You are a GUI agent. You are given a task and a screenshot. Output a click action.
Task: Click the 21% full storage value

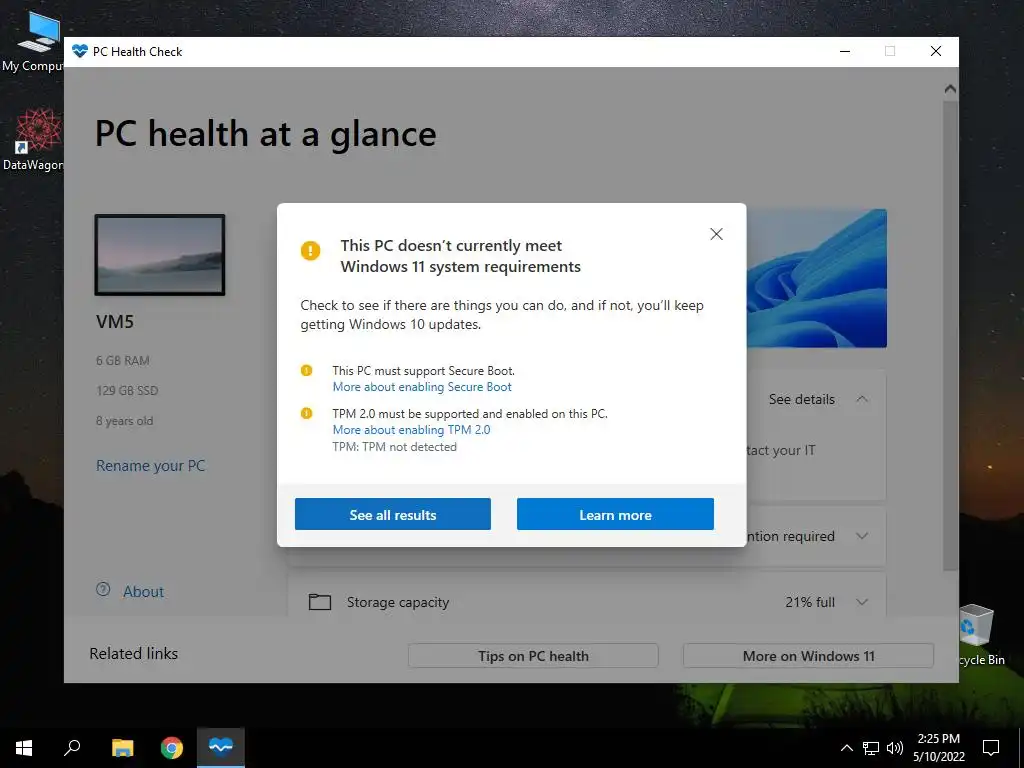coord(810,602)
